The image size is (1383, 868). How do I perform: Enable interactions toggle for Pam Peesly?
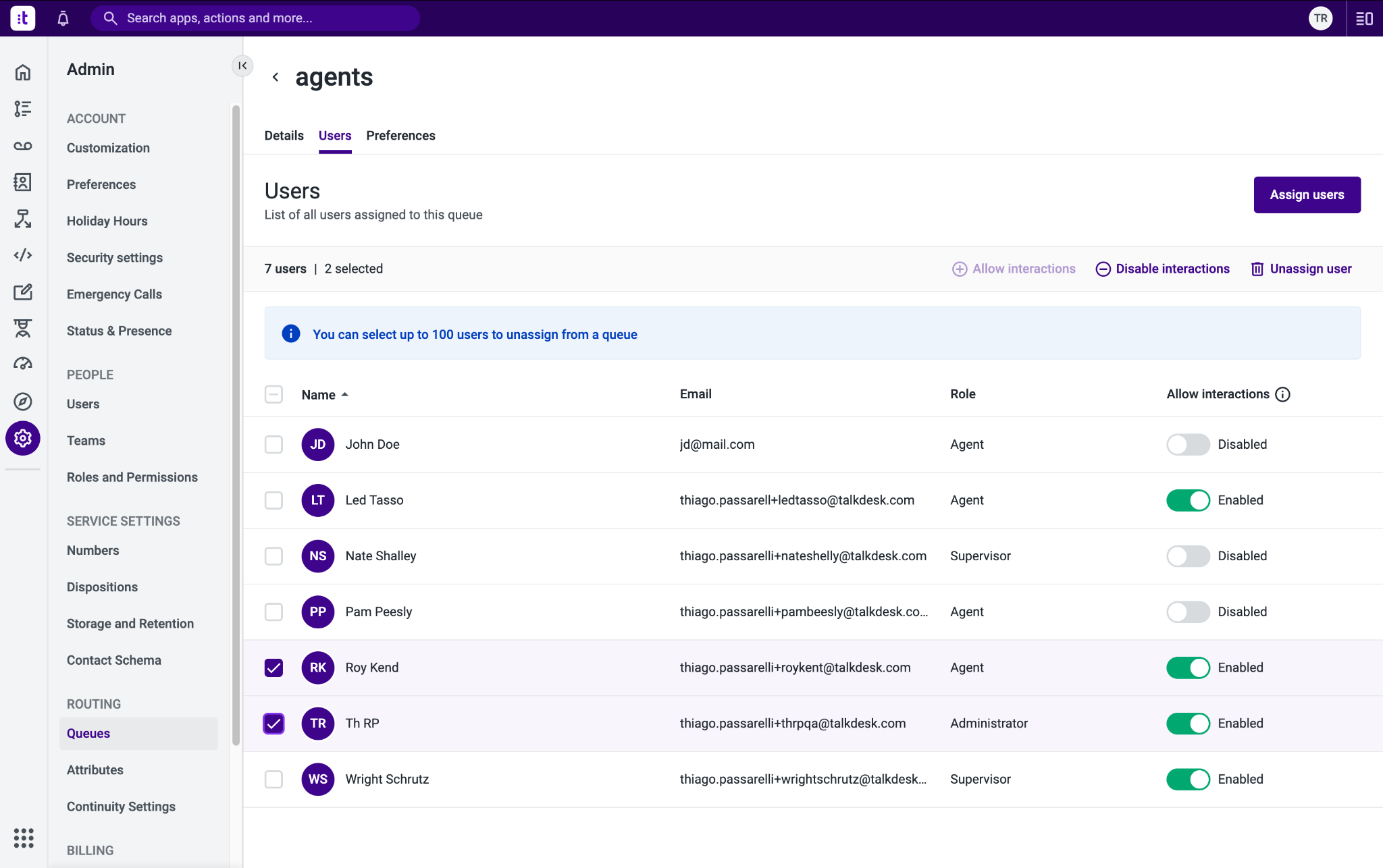[x=1188, y=612]
